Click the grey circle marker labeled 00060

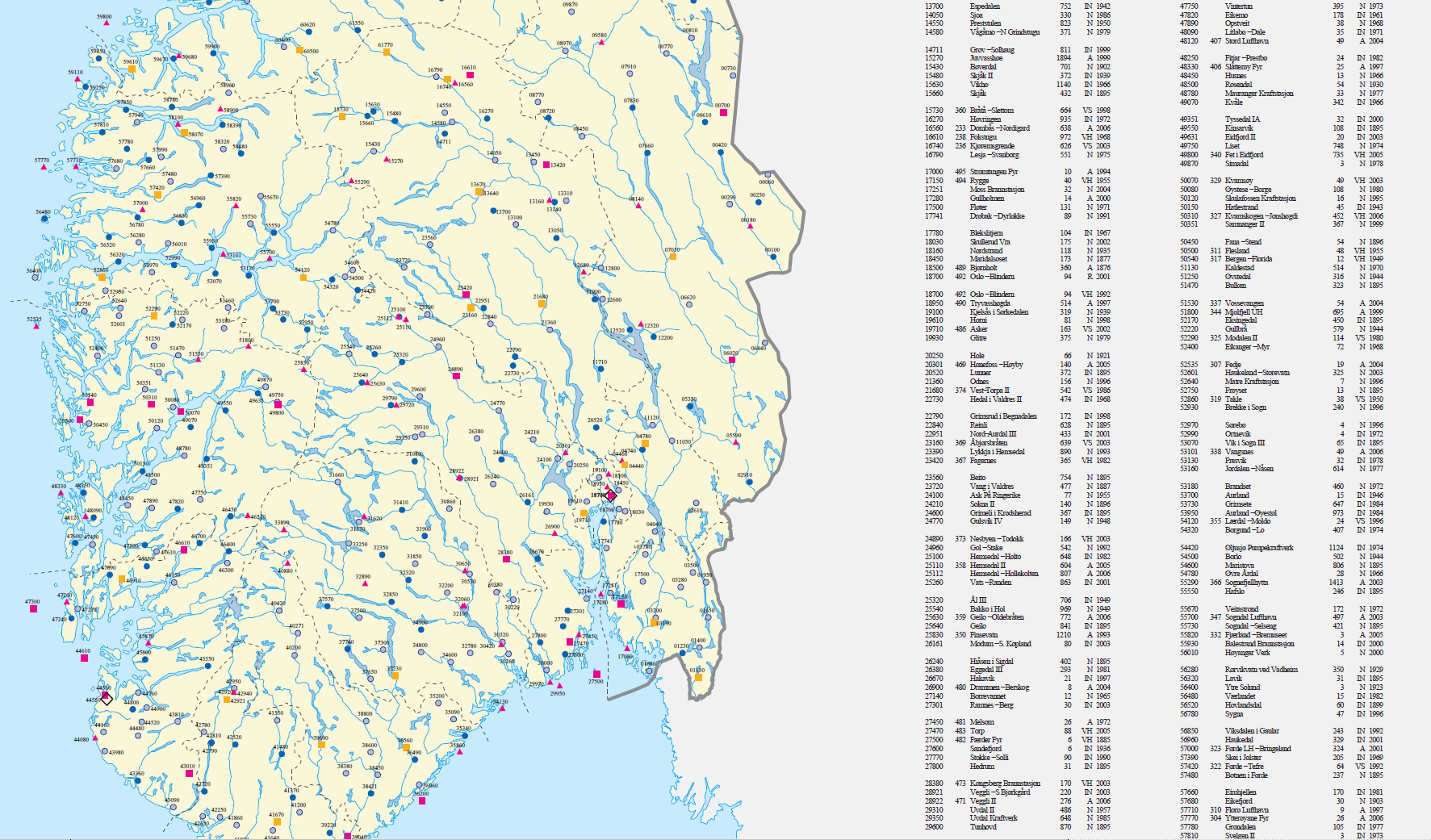tap(768, 174)
